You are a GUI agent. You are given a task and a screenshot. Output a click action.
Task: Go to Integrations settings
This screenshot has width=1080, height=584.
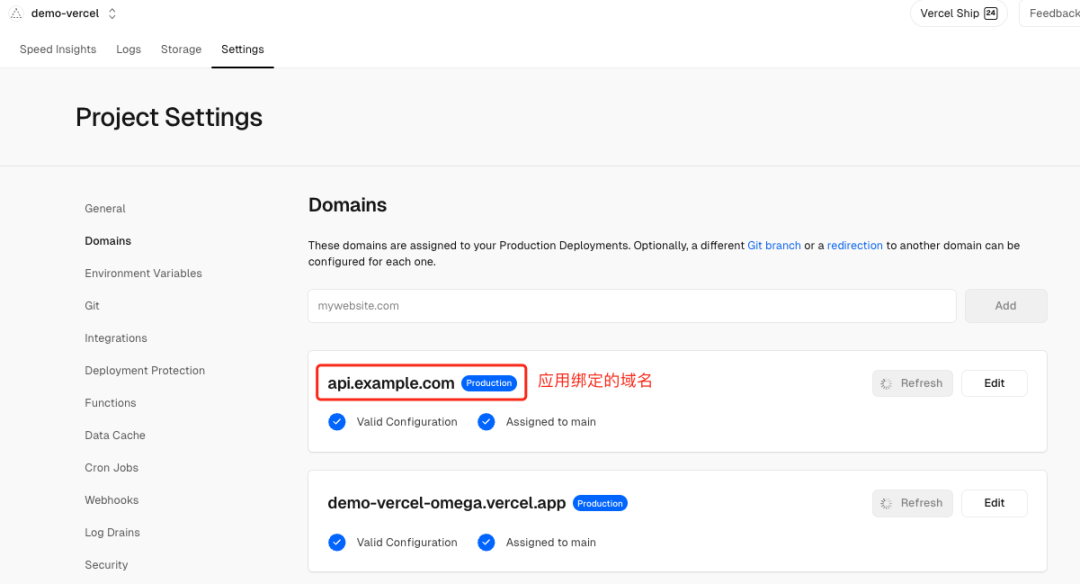point(116,337)
